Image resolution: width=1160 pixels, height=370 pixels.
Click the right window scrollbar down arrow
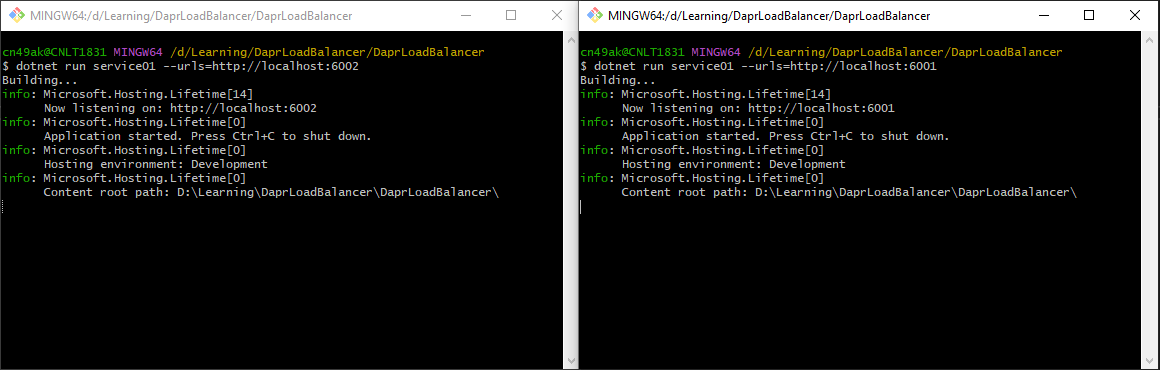(1148, 362)
